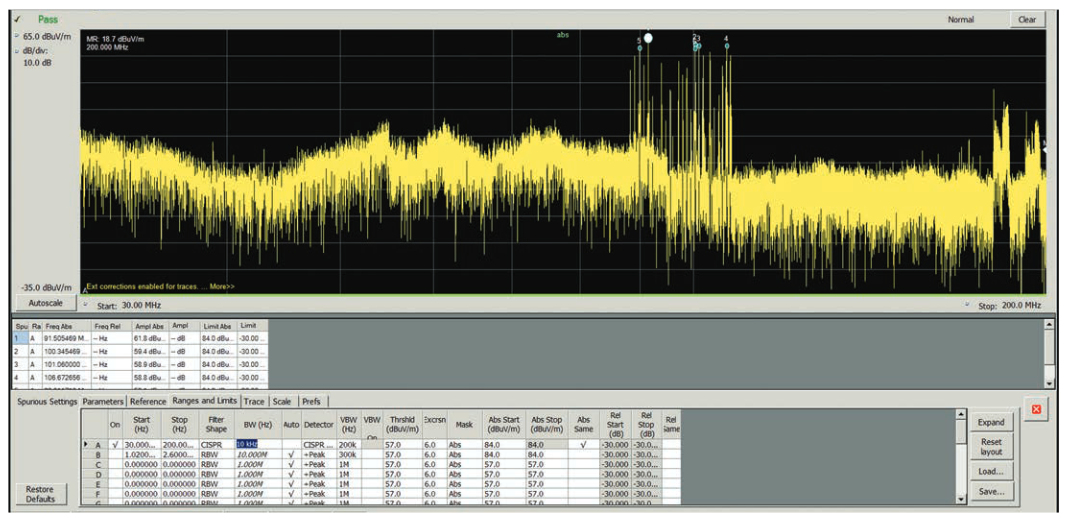Open the Spurious Settings Parameters tab
Image resolution: width=1065 pixels, height=522 pixels.
pyautogui.click(x=103, y=401)
